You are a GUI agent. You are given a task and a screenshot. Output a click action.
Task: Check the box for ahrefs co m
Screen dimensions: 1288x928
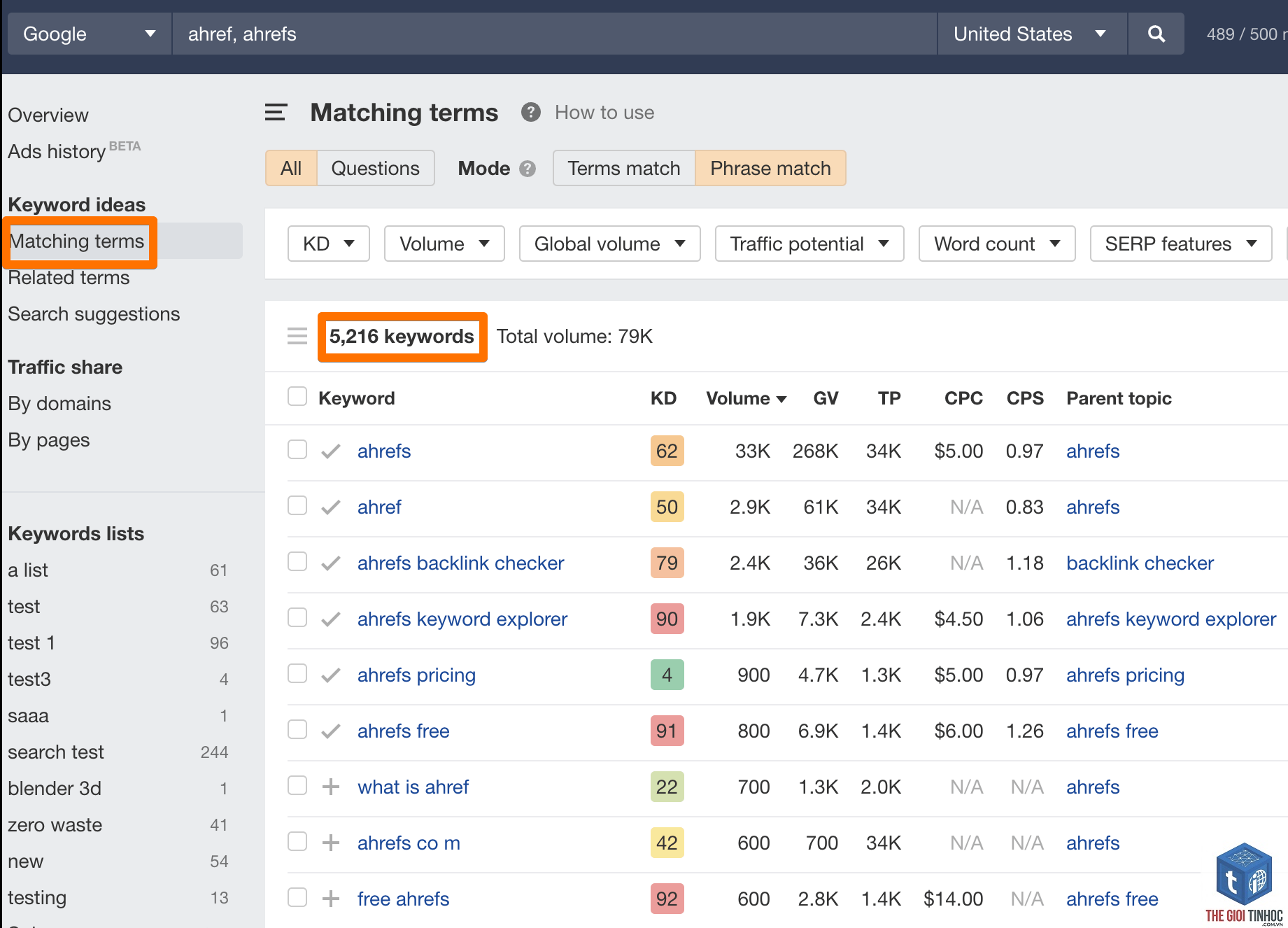297,841
